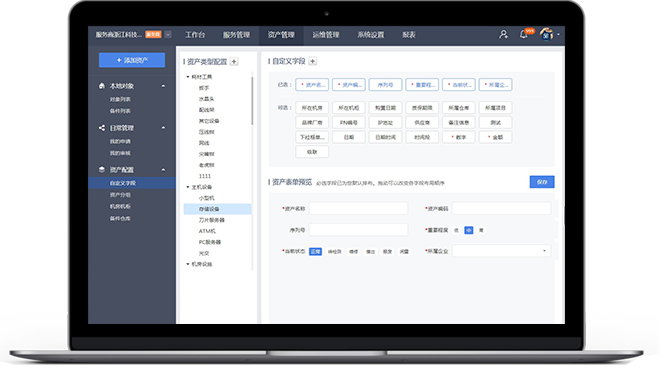Click the 资产名称 input field

[358, 208]
